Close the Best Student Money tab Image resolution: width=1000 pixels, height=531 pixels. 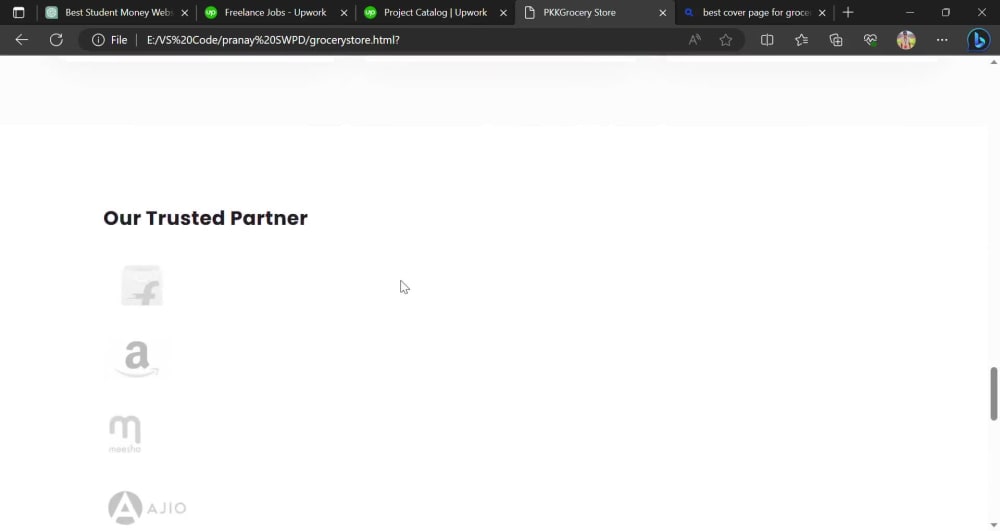pyautogui.click(x=184, y=12)
